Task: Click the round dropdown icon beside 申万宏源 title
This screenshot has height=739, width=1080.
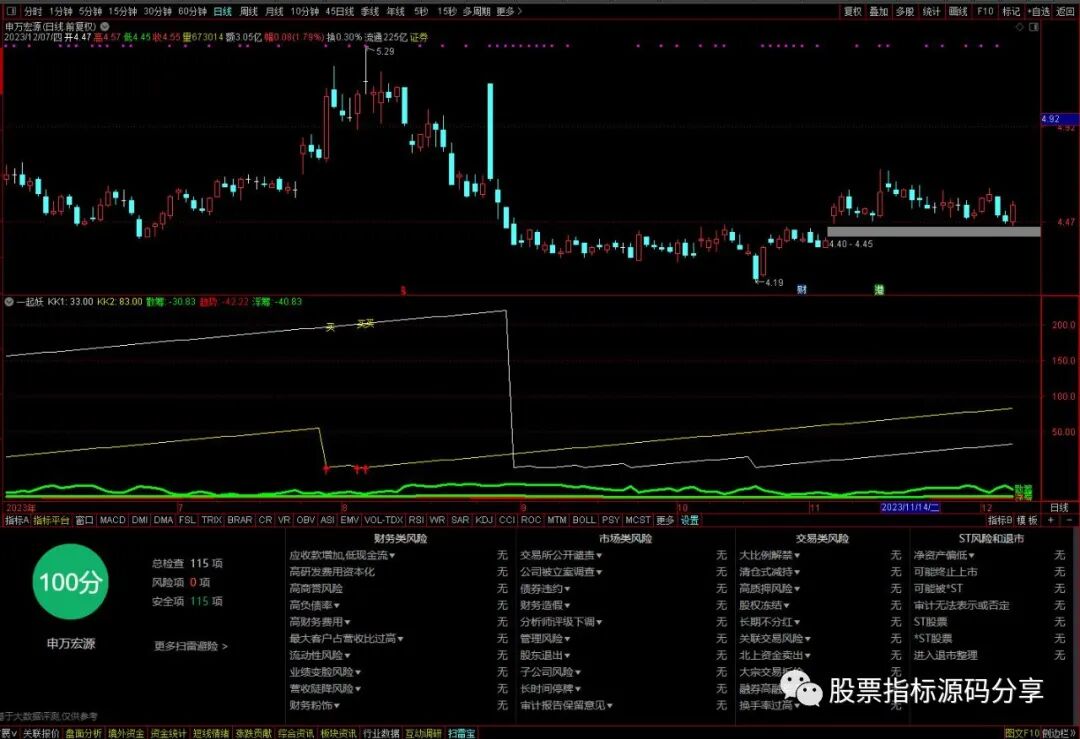Action: point(105,26)
